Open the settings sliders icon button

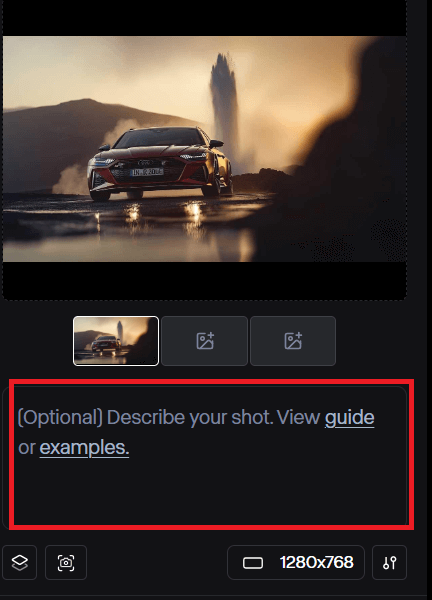389,562
